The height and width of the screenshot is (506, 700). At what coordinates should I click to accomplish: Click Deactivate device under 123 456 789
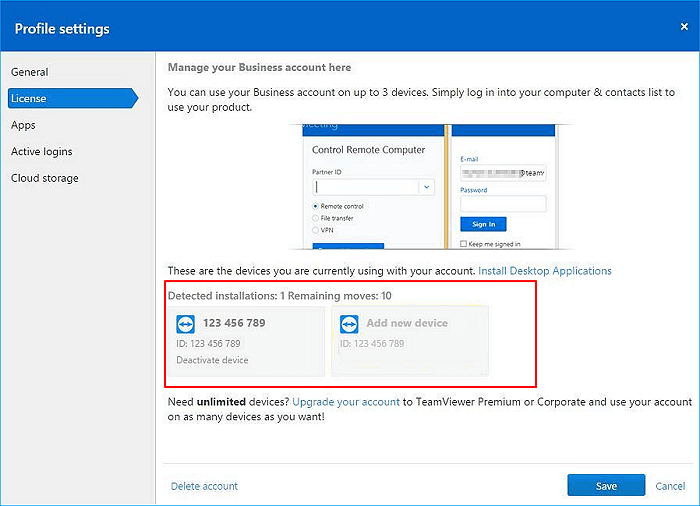click(212, 360)
